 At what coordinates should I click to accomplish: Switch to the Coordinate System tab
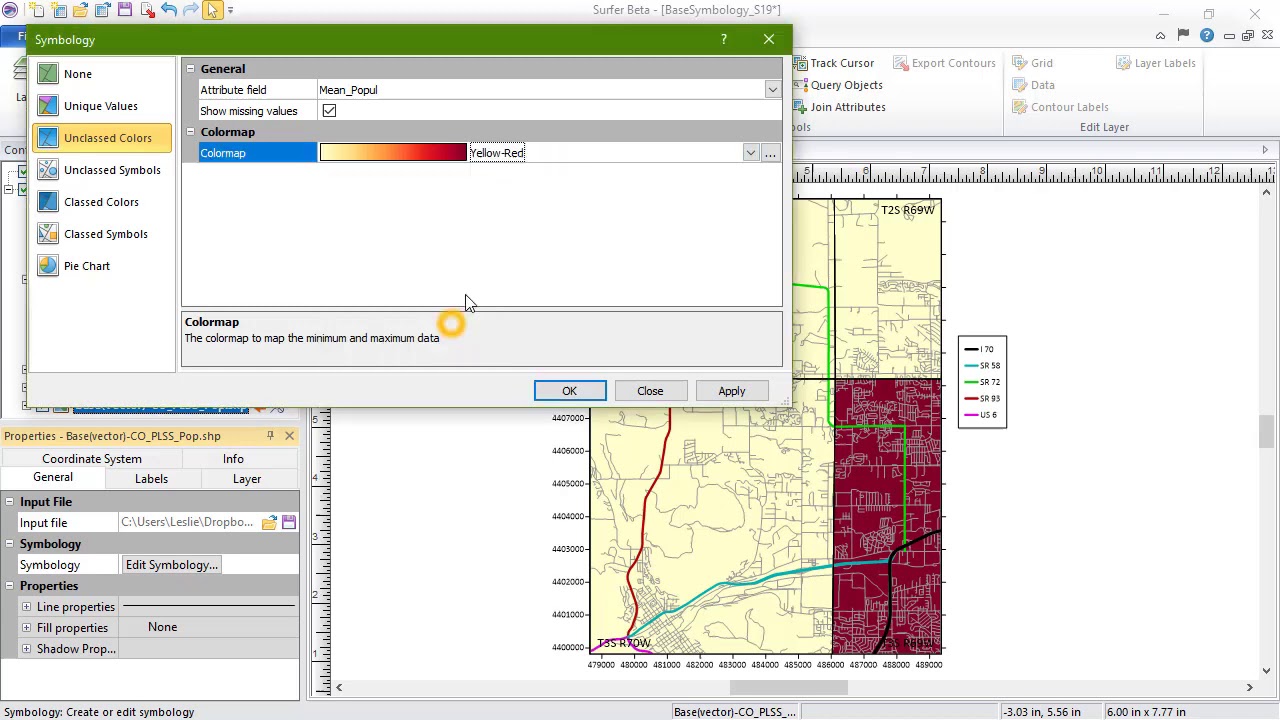(92, 459)
